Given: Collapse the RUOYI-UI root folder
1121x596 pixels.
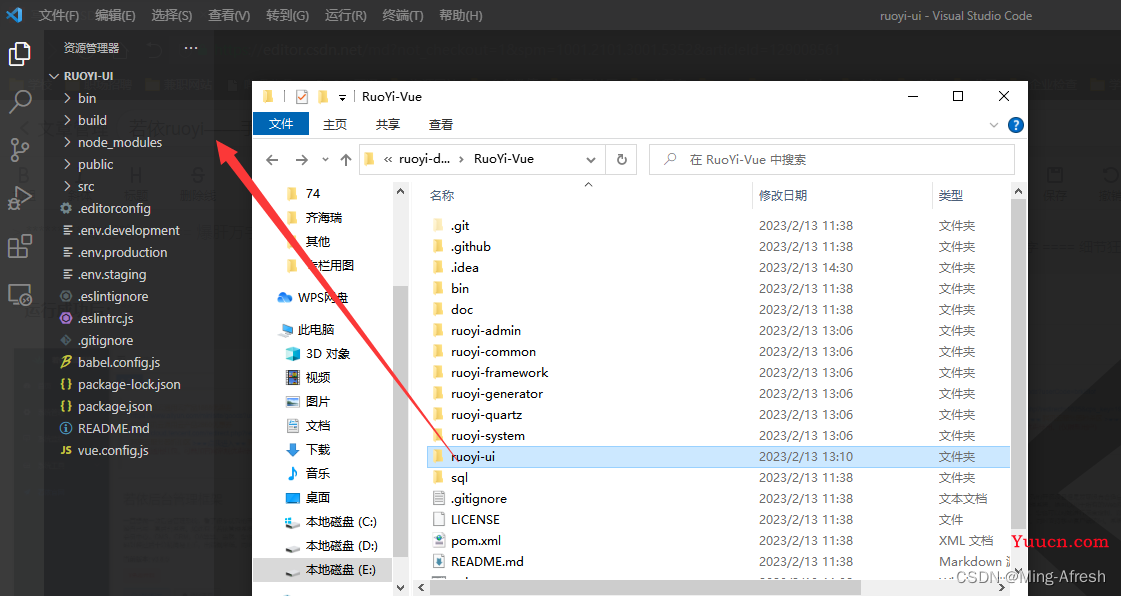Looking at the screenshot, I should [x=54, y=76].
